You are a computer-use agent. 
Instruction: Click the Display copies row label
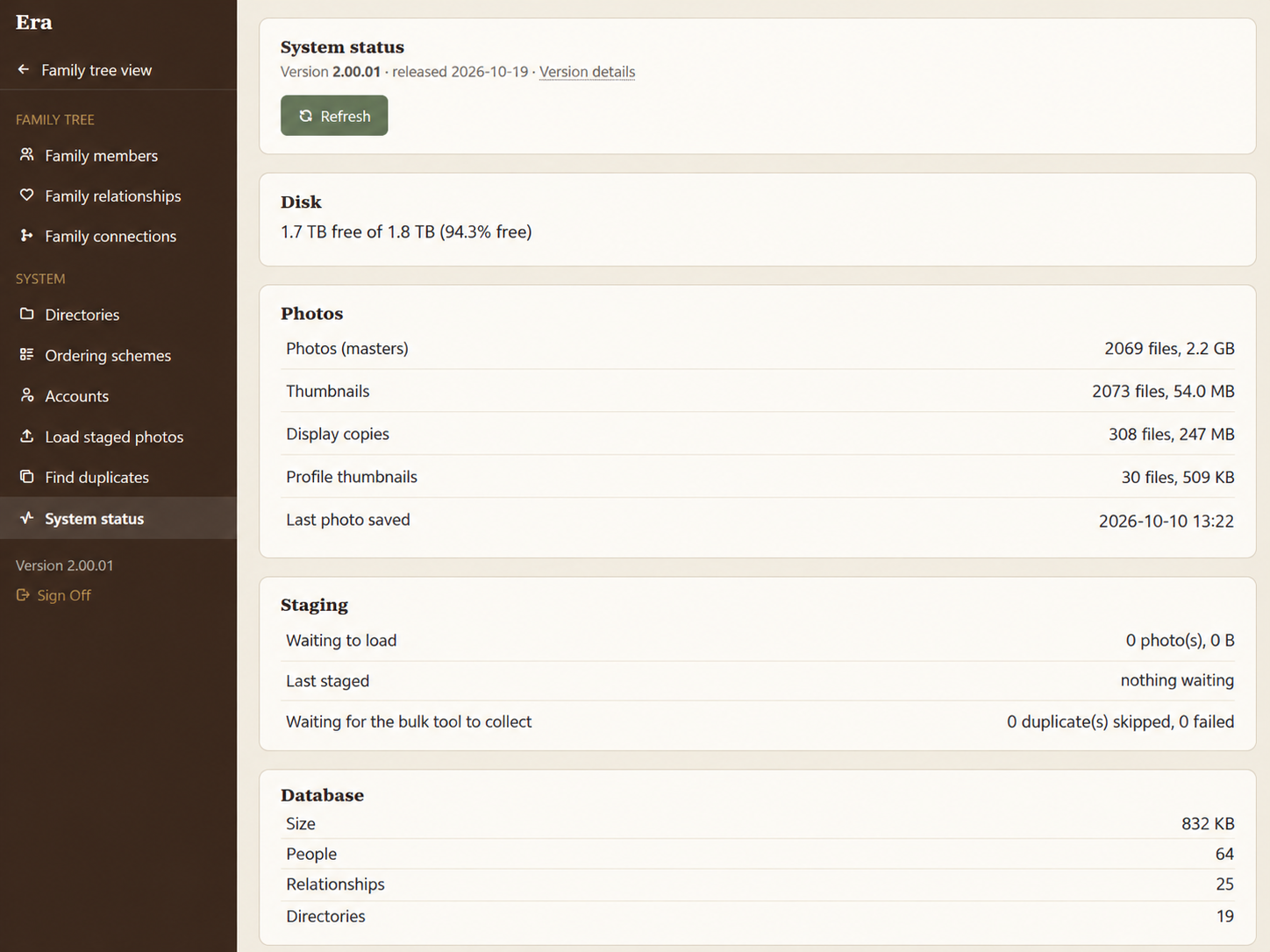(x=338, y=434)
